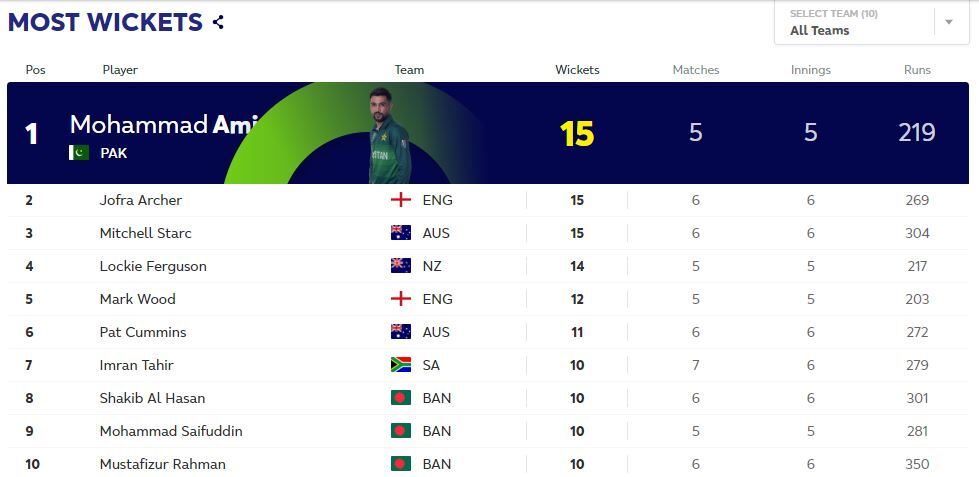Open Mohammad Amir's player photo
979x477 pixels.
[388, 136]
